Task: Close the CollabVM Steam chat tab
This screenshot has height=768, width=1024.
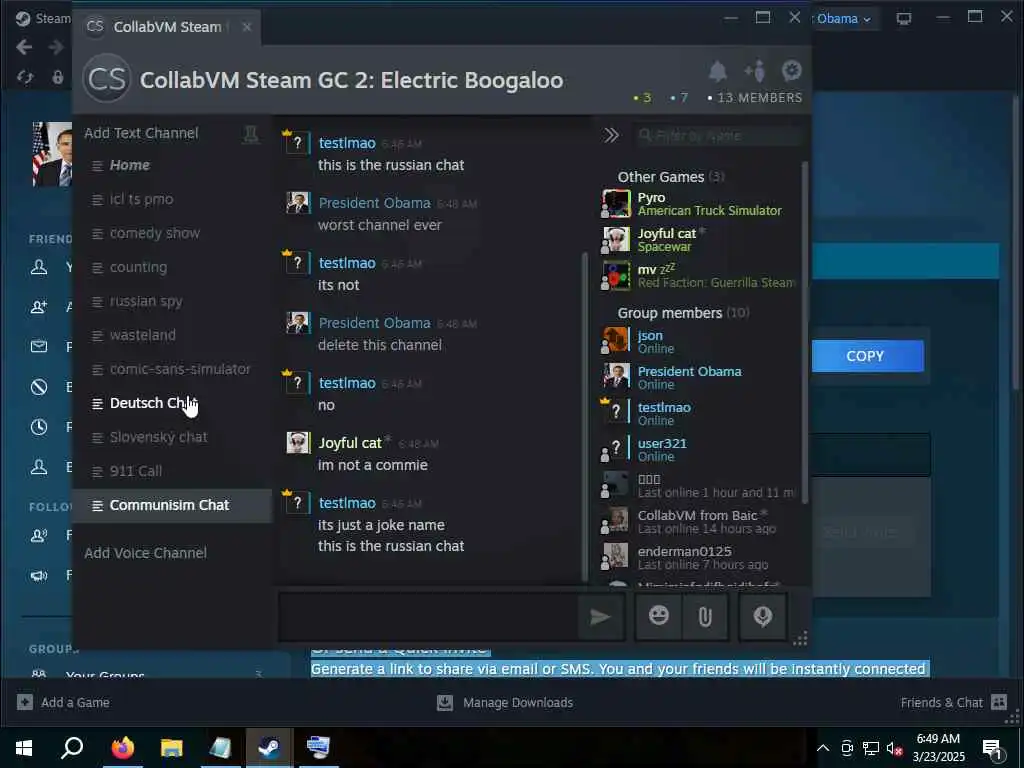Action: 246,27
